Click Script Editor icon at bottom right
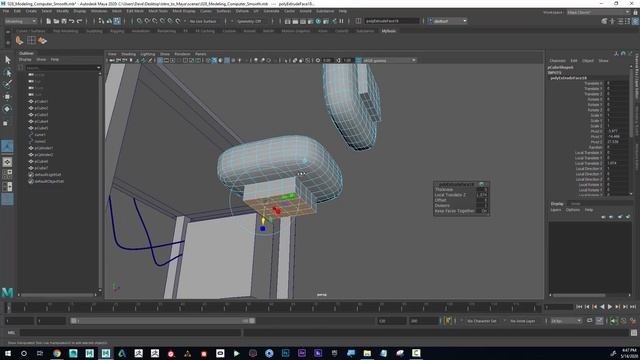Viewport: 640px width, 360px height. tap(634, 333)
